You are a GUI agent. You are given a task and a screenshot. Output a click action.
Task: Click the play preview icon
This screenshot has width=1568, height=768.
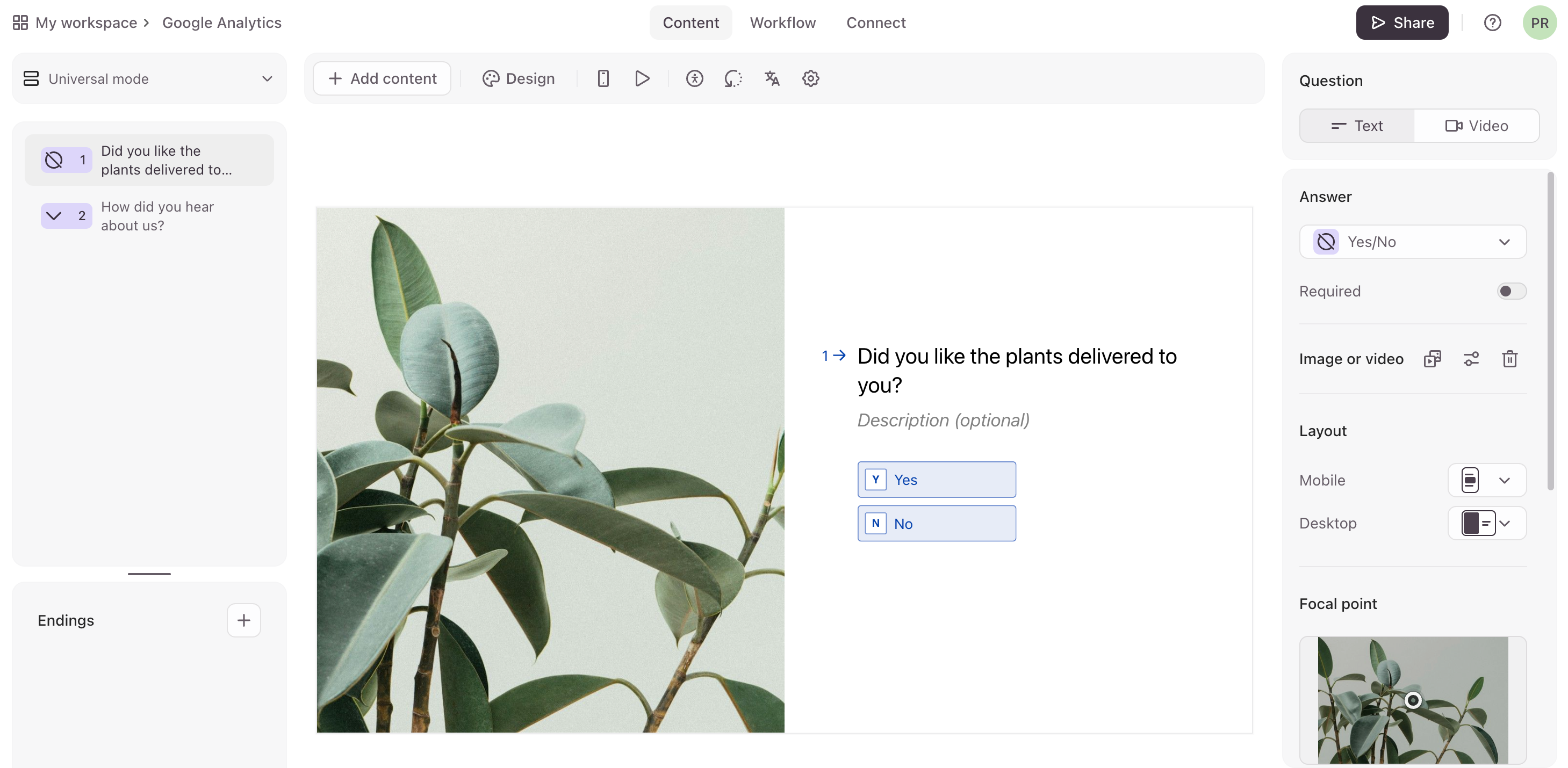pyautogui.click(x=642, y=78)
